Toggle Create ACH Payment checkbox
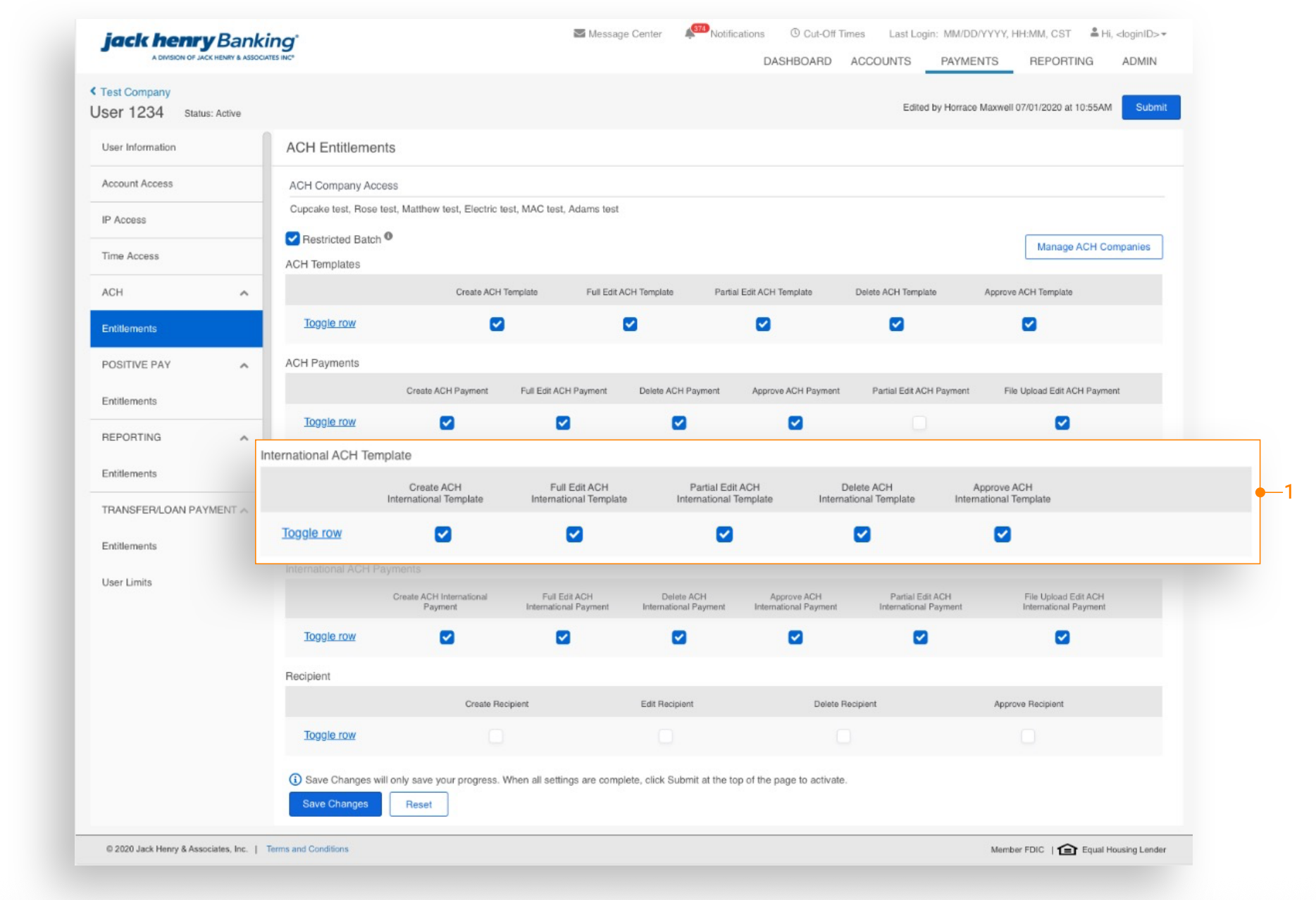 click(x=447, y=423)
